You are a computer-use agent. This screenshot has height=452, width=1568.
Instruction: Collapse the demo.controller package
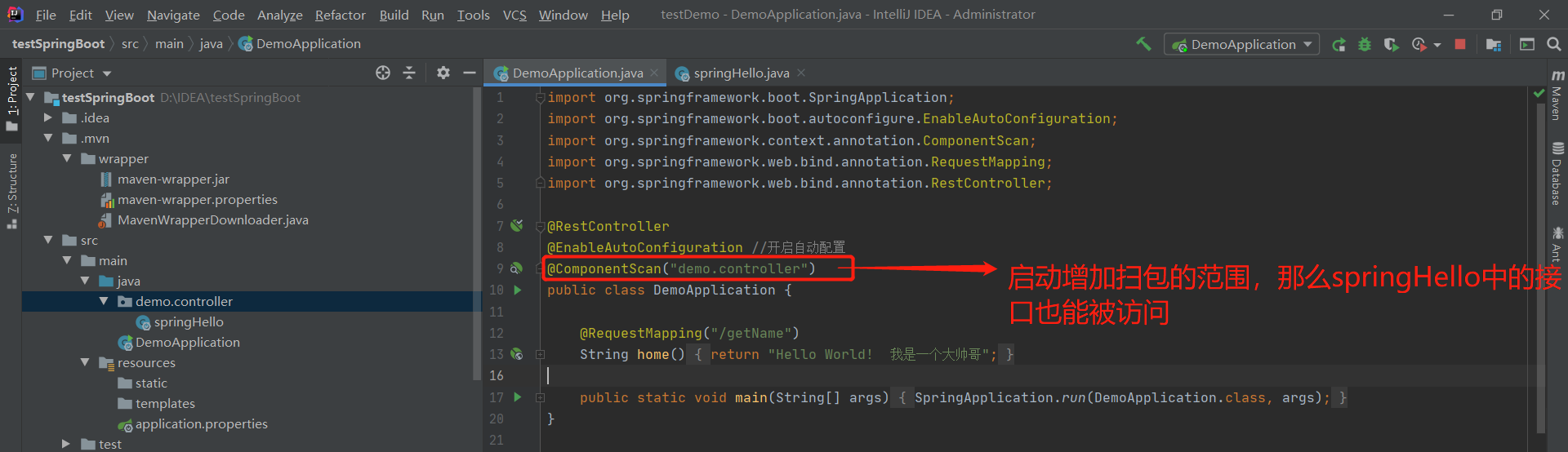click(104, 301)
